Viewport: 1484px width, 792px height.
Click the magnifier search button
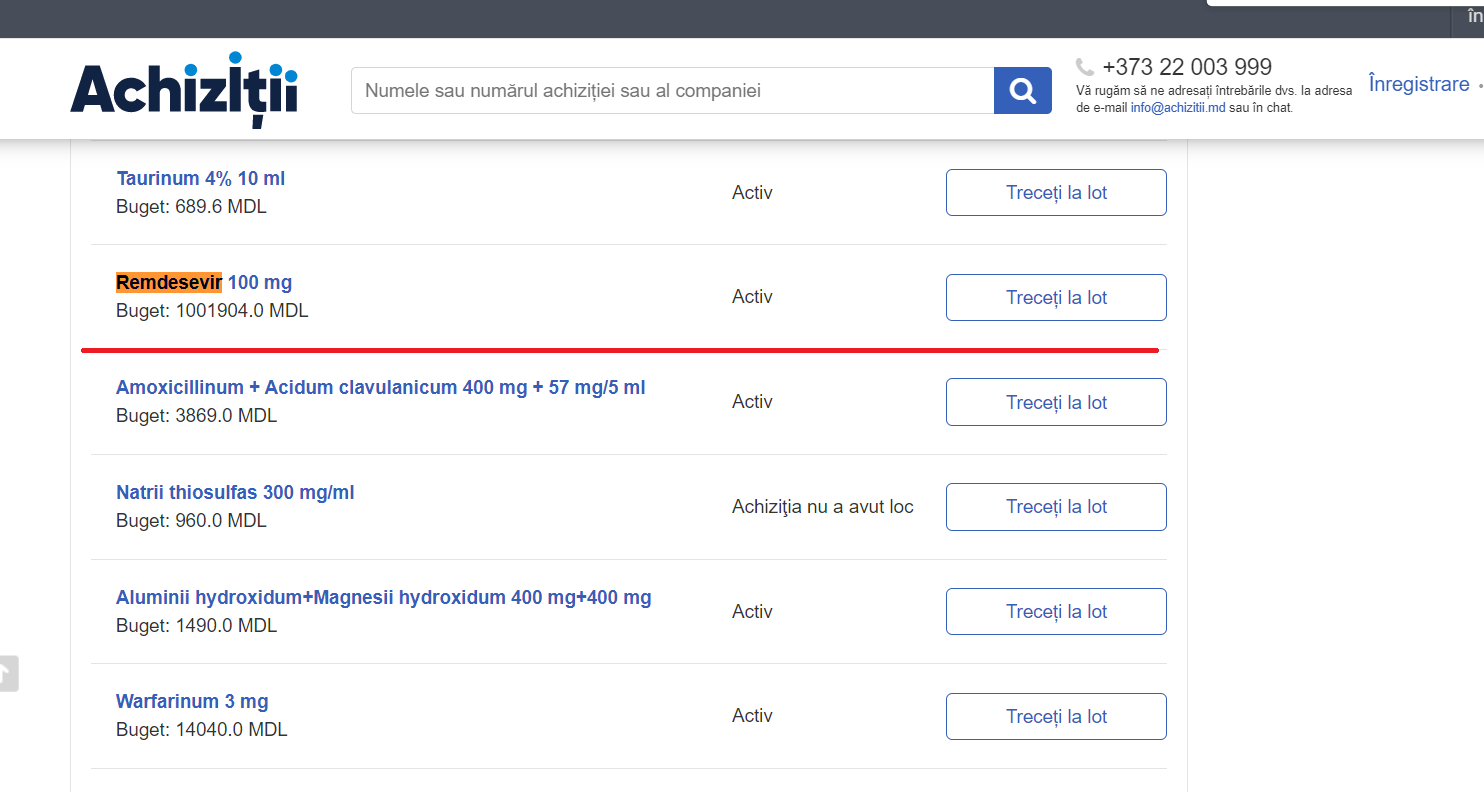tap(1022, 91)
